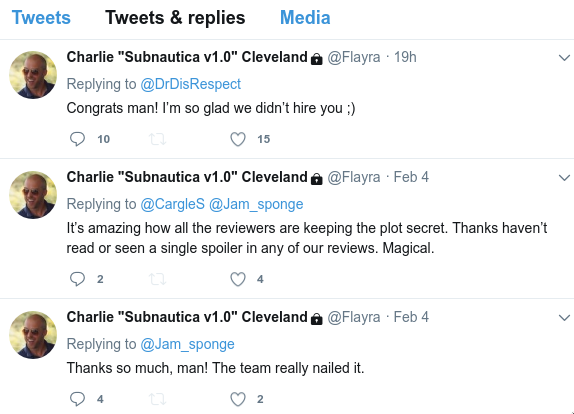Retweet the 'Congrats man!' tweet
The image size is (574, 414).
pyautogui.click(x=157, y=139)
